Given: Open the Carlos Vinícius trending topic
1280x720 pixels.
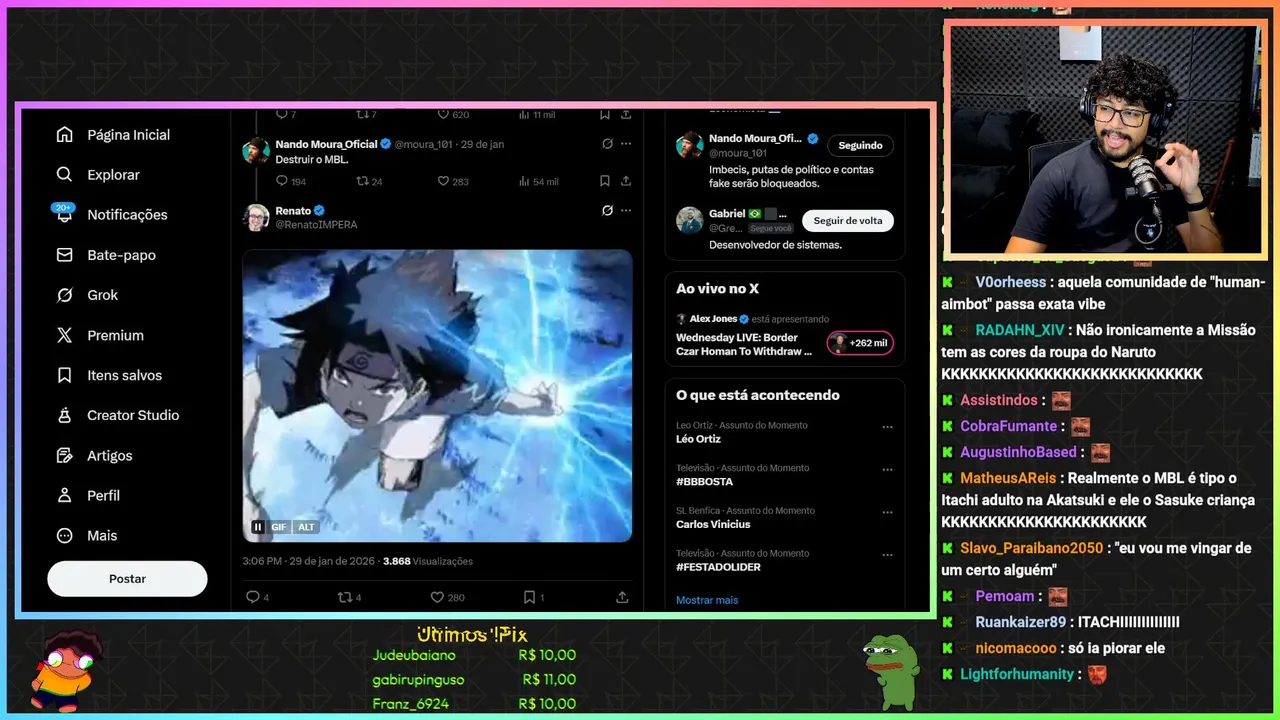Looking at the screenshot, I should [713, 524].
